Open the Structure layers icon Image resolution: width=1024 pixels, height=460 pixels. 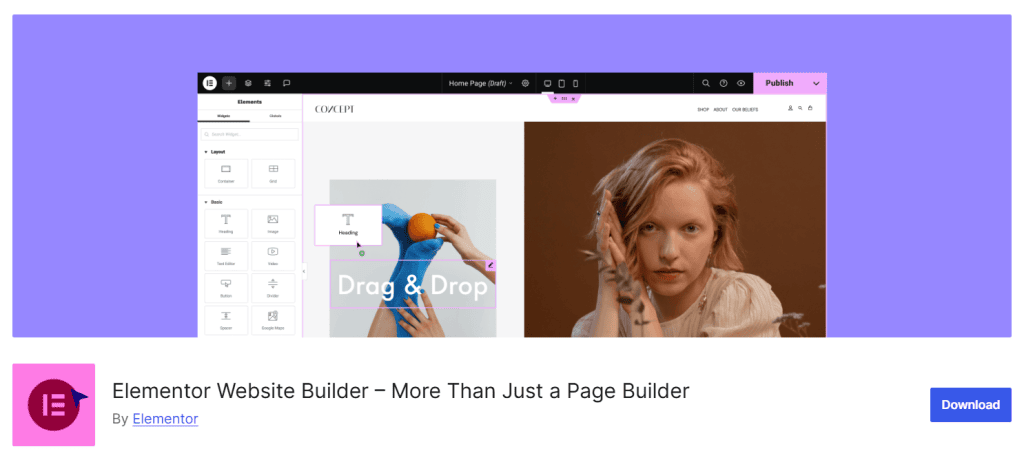point(248,83)
